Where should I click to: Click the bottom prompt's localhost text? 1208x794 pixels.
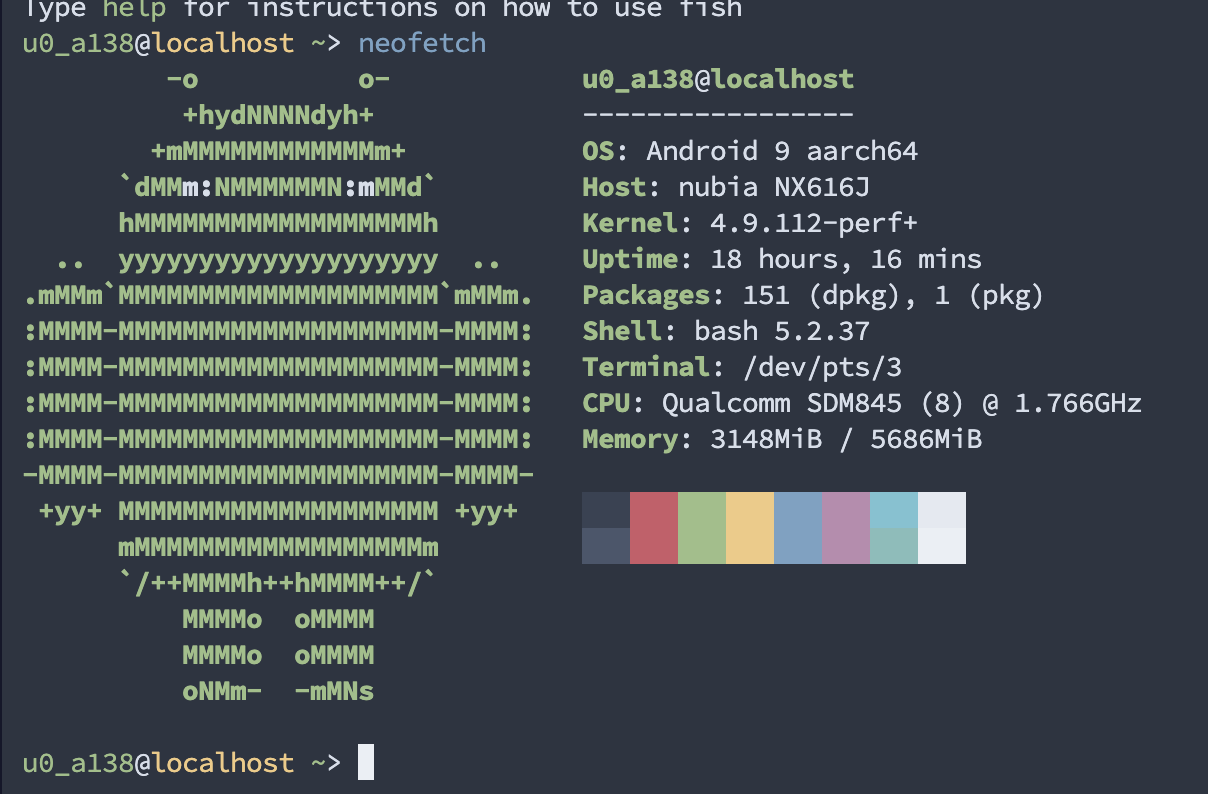(x=223, y=763)
